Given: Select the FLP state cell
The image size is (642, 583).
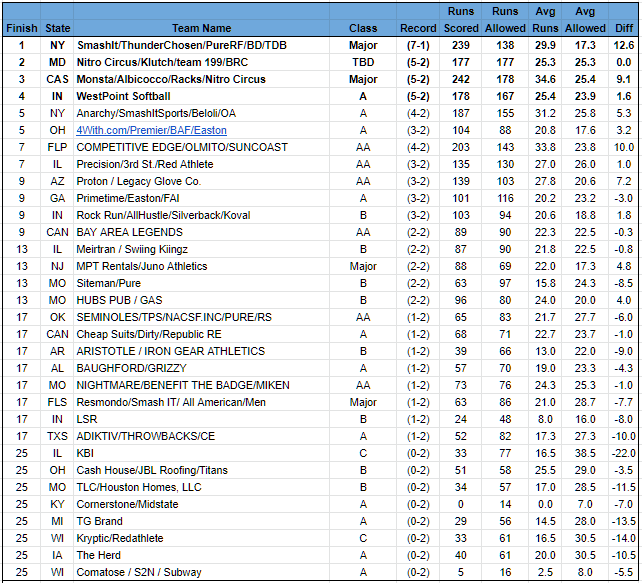Looking at the screenshot, I should click(x=57, y=147).
